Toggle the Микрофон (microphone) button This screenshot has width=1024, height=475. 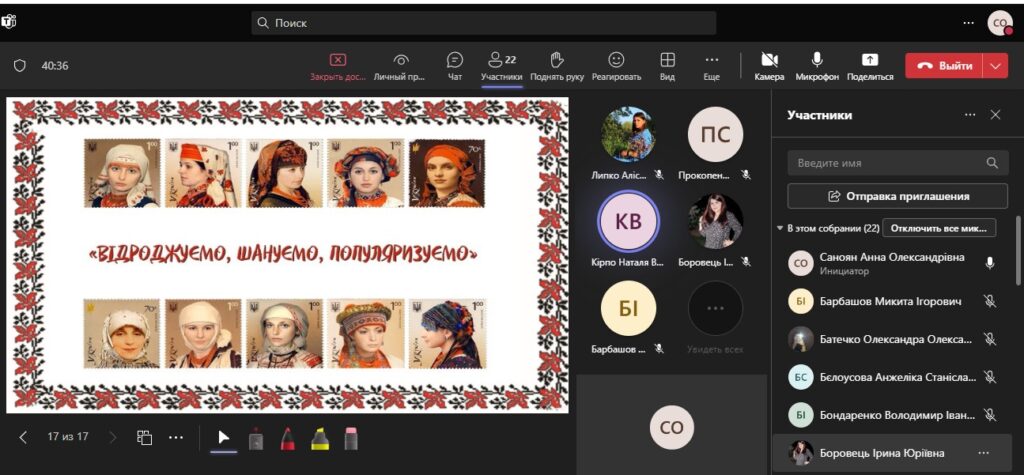coord(817,60)
